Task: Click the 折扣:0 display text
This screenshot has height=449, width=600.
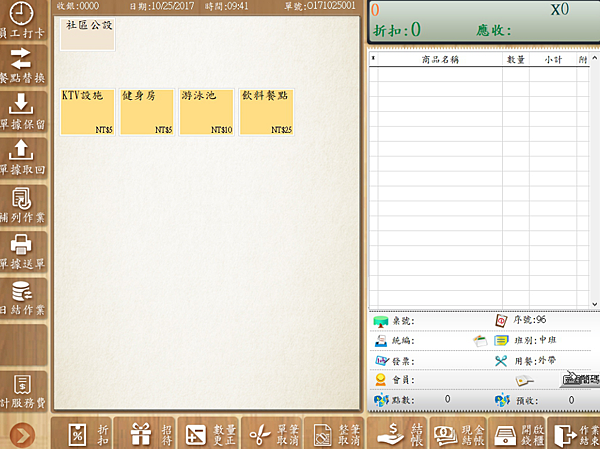Action: click(397, 29)
